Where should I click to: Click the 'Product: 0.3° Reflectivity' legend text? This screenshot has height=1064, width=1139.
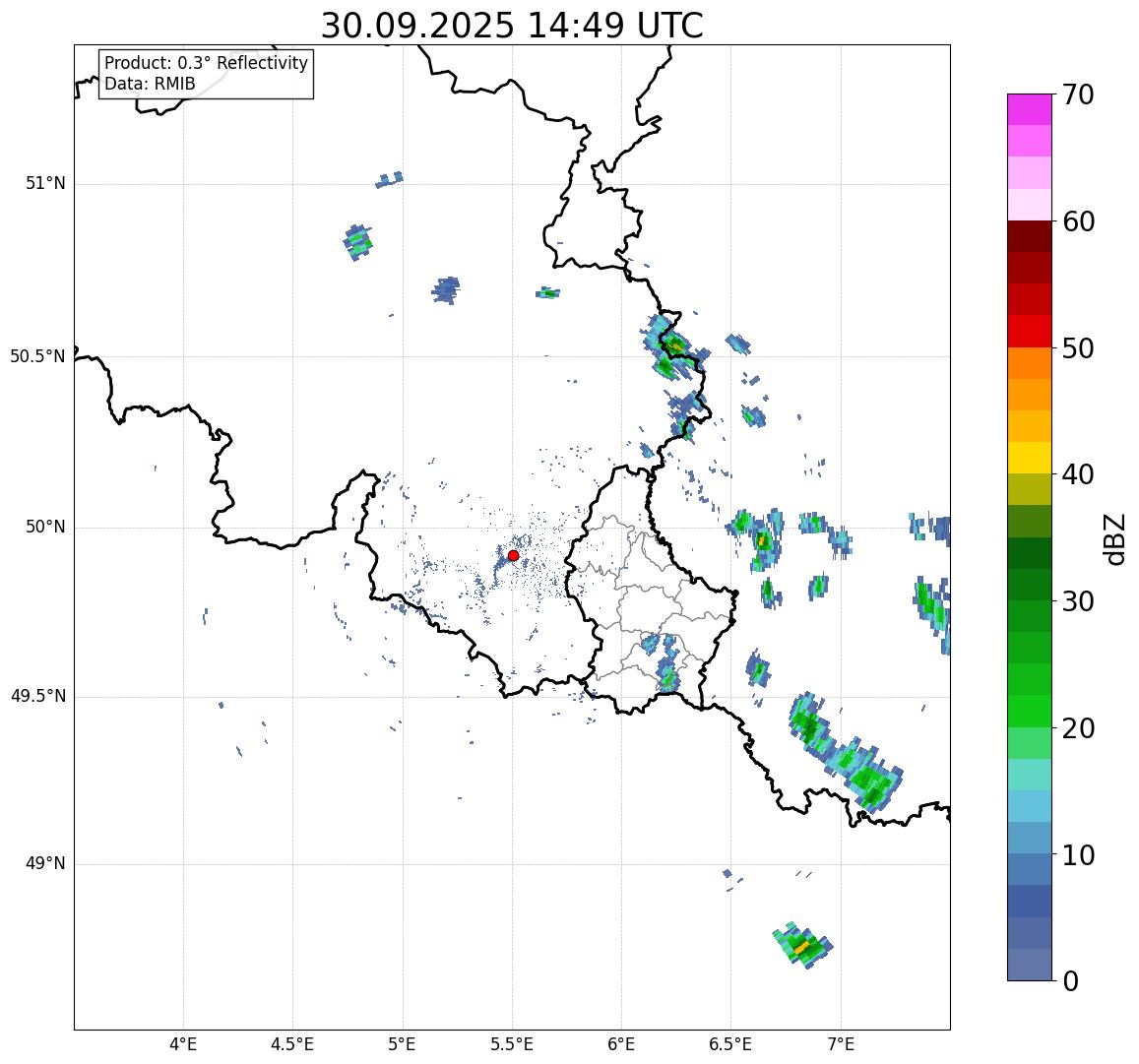pos(207,63)
